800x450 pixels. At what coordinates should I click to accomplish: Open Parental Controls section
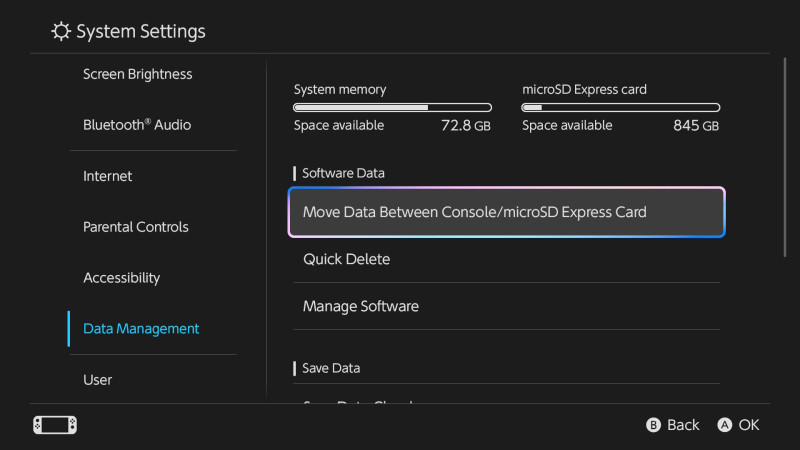click(x=136, y=227)
